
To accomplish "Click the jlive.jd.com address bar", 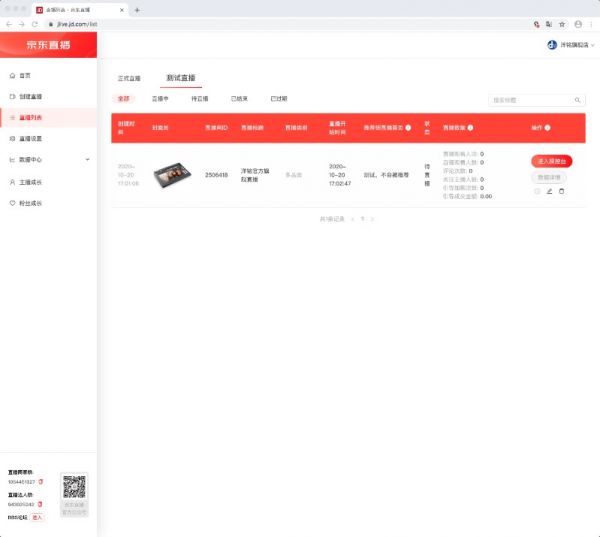I will pos(287,24).
